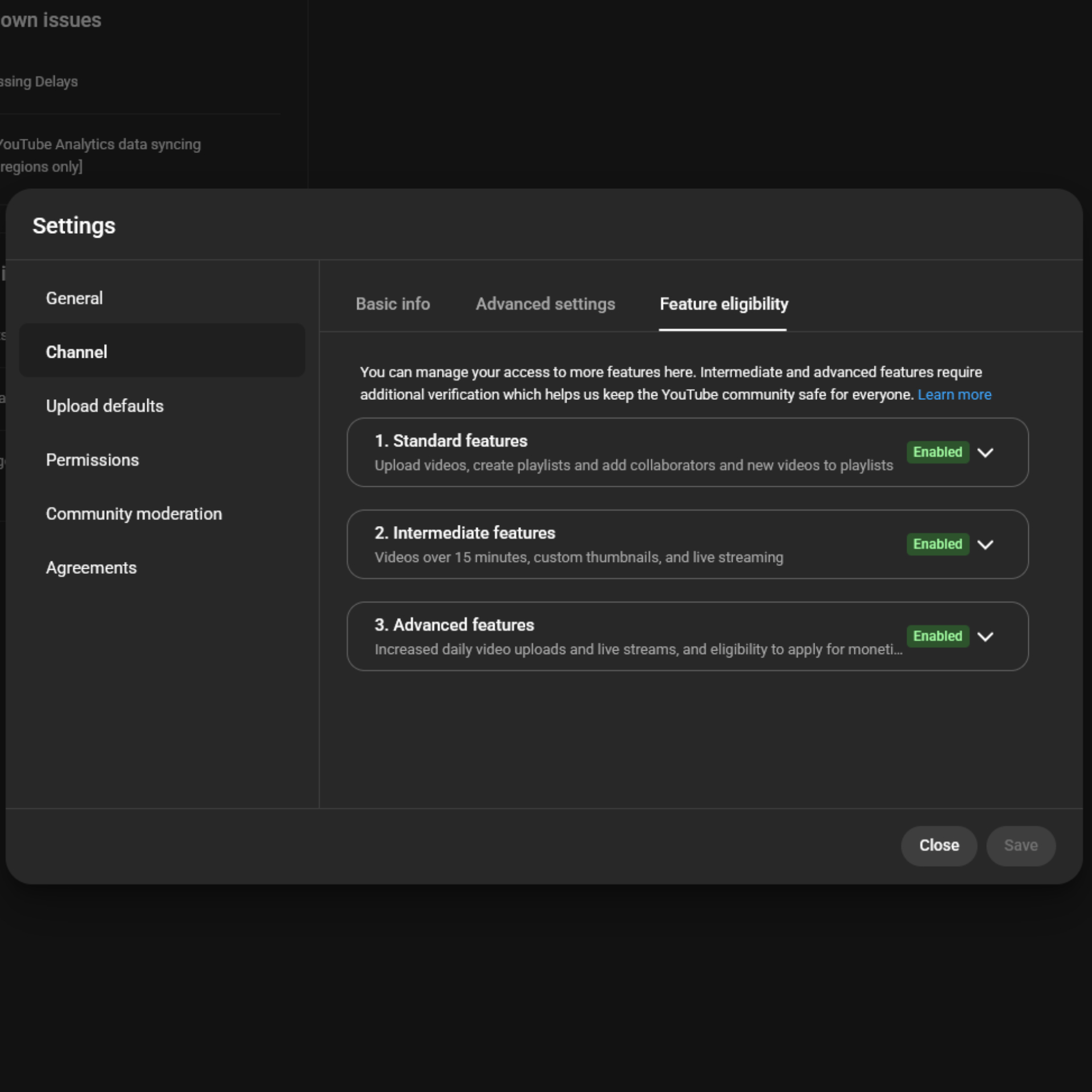1092x1092 pixels.
Task: Open Permissions settings section
Action: click(92, 460)
